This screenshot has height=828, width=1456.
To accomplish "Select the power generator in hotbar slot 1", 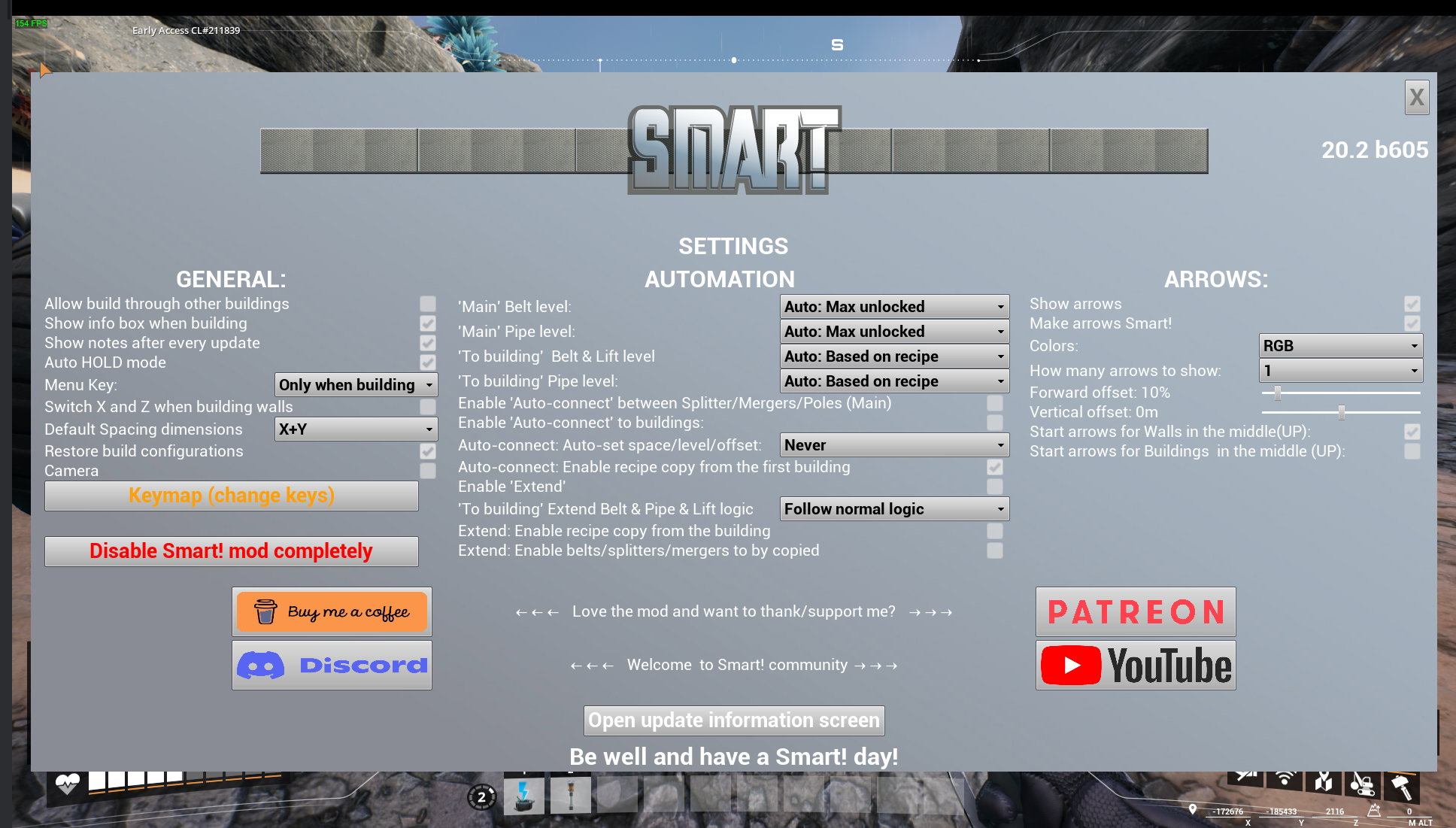I will tap(524, 795).
